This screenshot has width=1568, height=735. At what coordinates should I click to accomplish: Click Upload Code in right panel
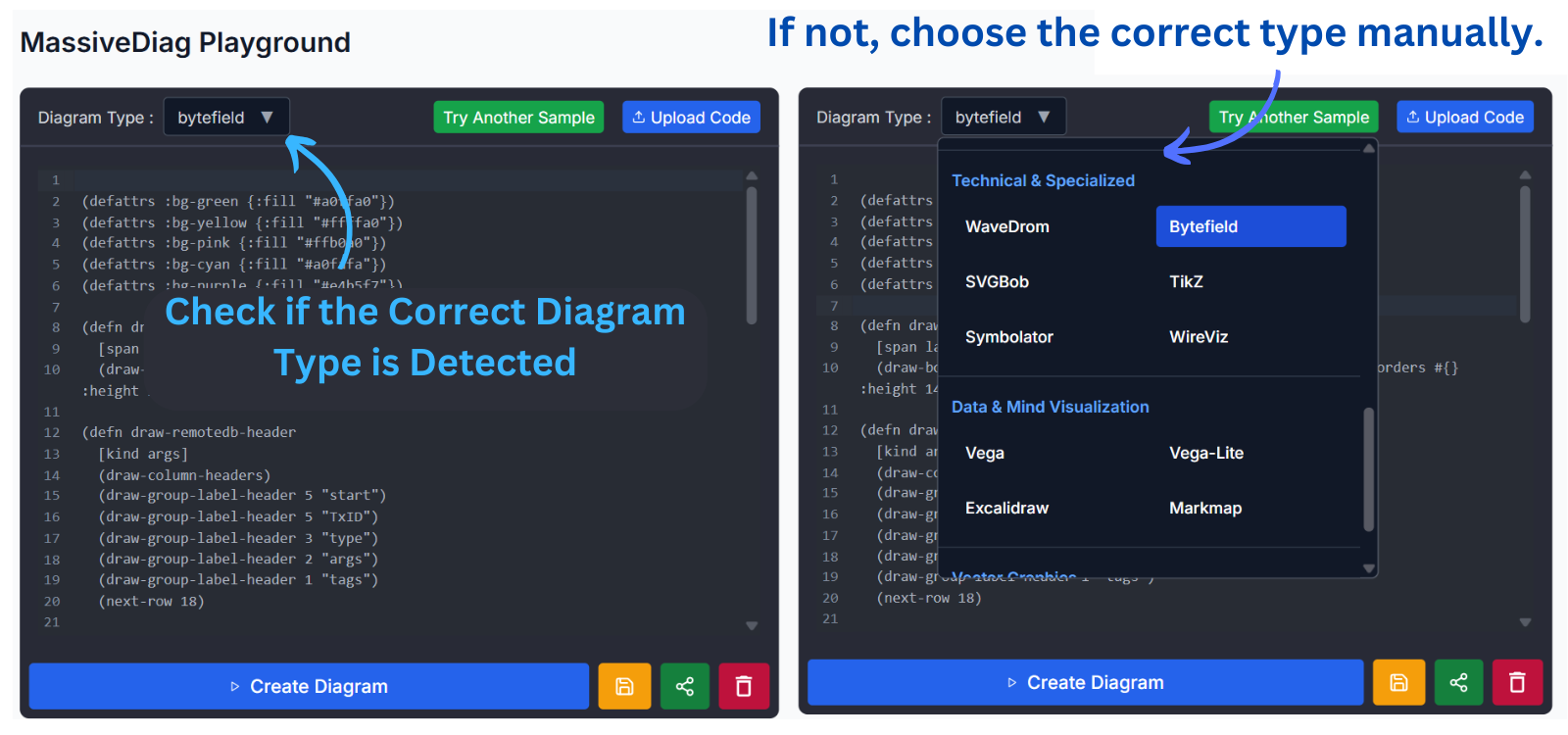[1465, 117]
